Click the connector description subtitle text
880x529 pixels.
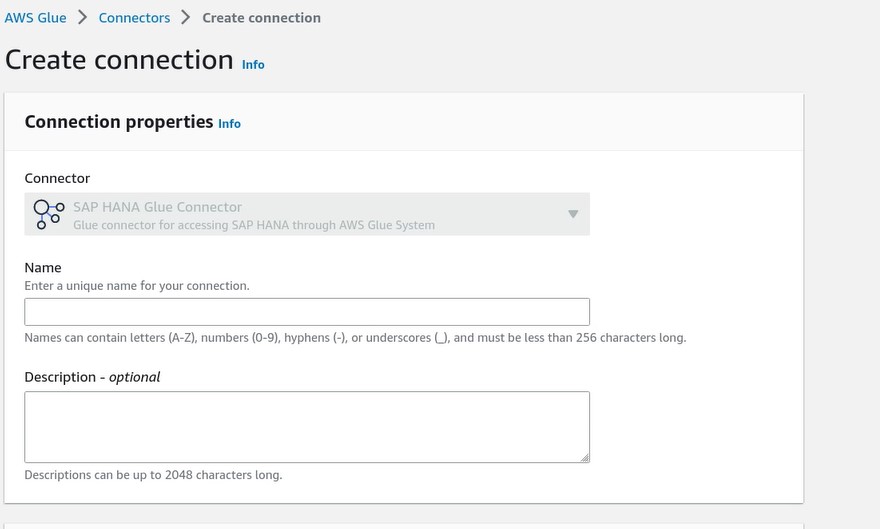[x=254, y=225]
